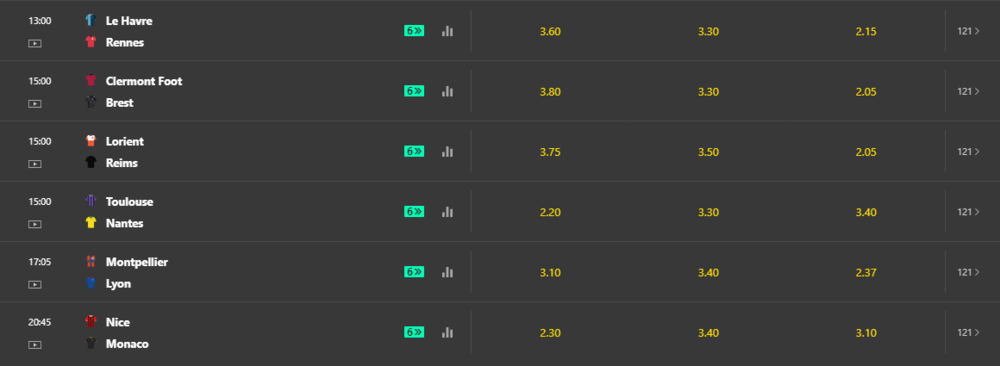Click the Nice team shirt icon

coord(91,321)
